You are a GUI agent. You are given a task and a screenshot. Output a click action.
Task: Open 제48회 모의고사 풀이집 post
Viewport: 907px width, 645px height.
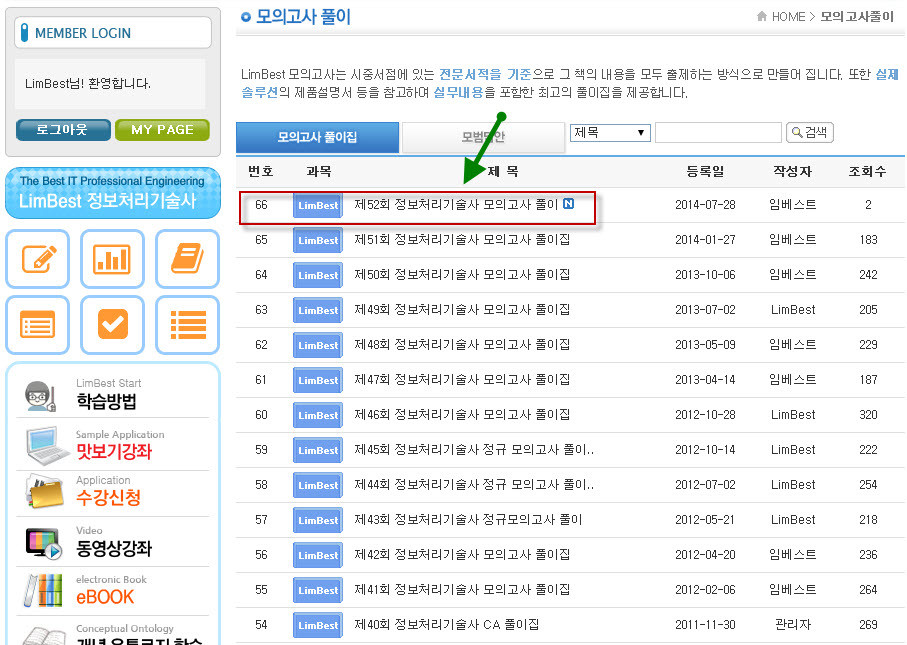point(462,344)
